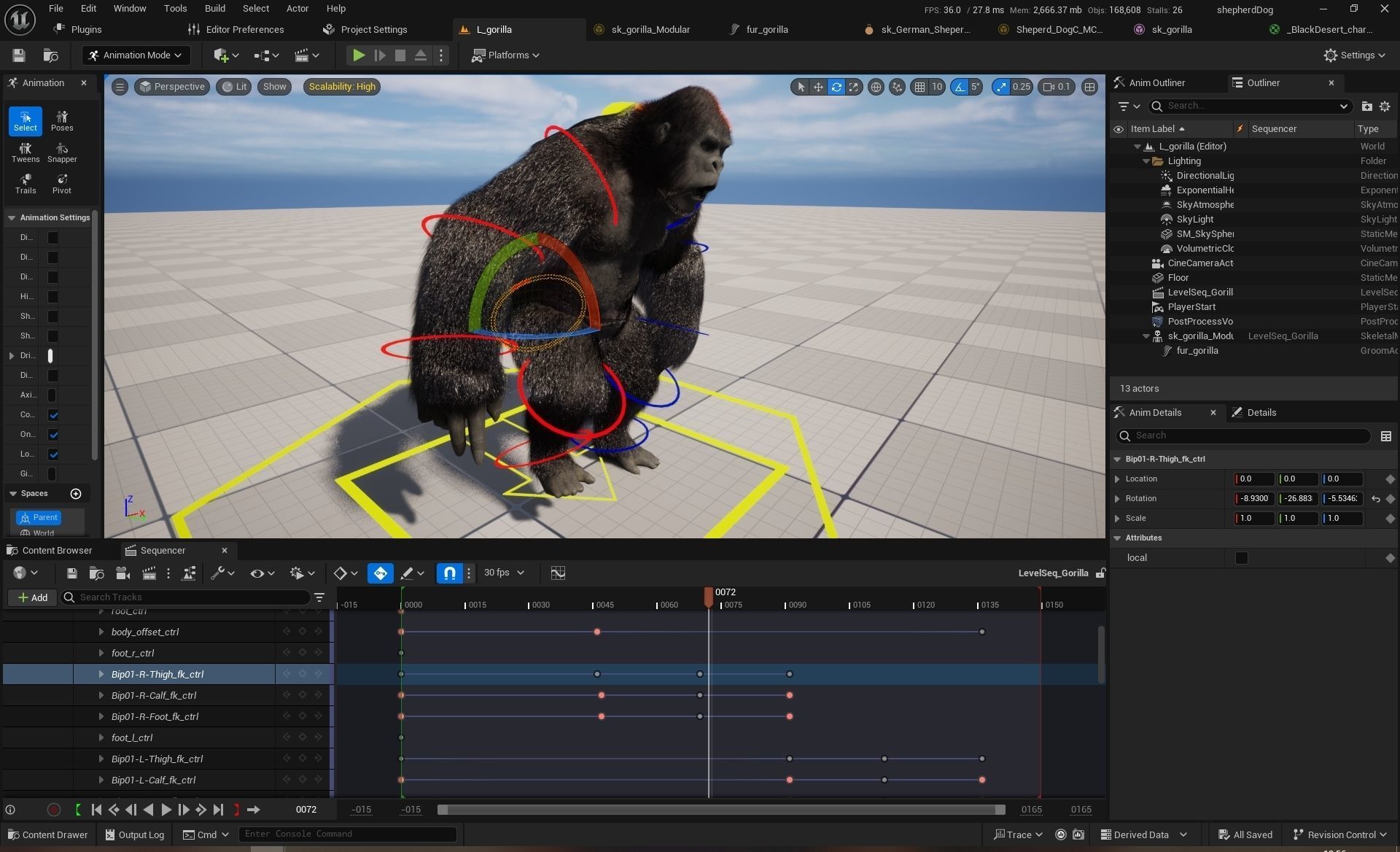Select the Poses tool in Animation panel

[x=62, y=120]
